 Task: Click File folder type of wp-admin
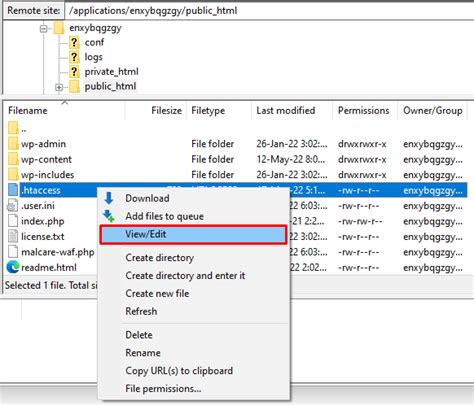pos(212,144)
